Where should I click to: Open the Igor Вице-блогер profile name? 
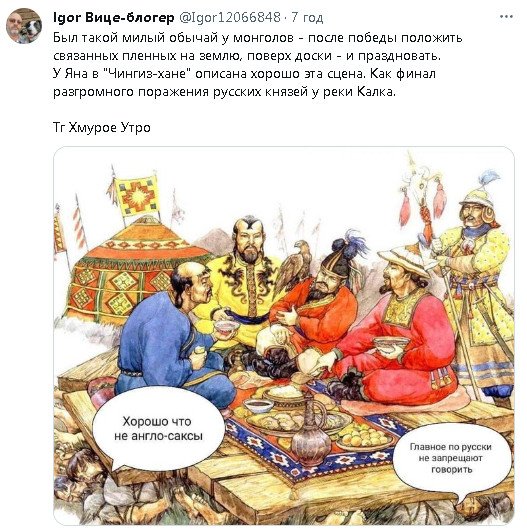(x=113, y=17)
